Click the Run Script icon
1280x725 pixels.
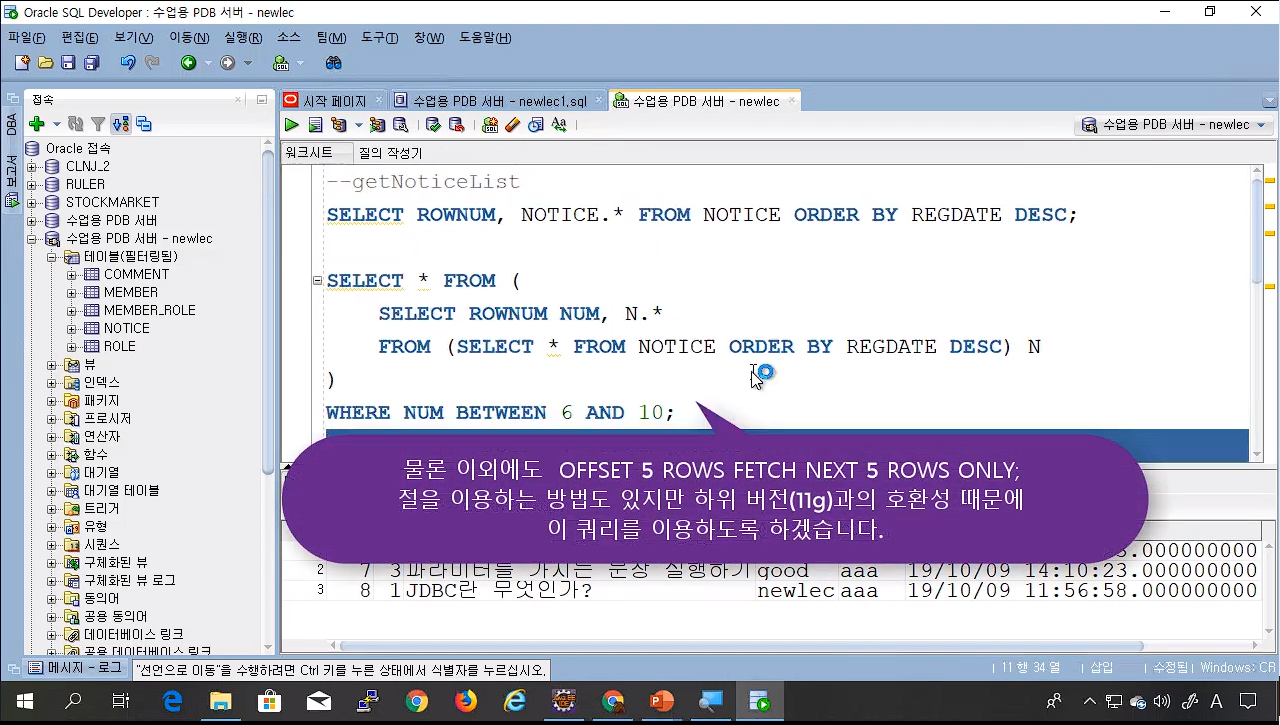pyautogui.click(x=315, y=125)
